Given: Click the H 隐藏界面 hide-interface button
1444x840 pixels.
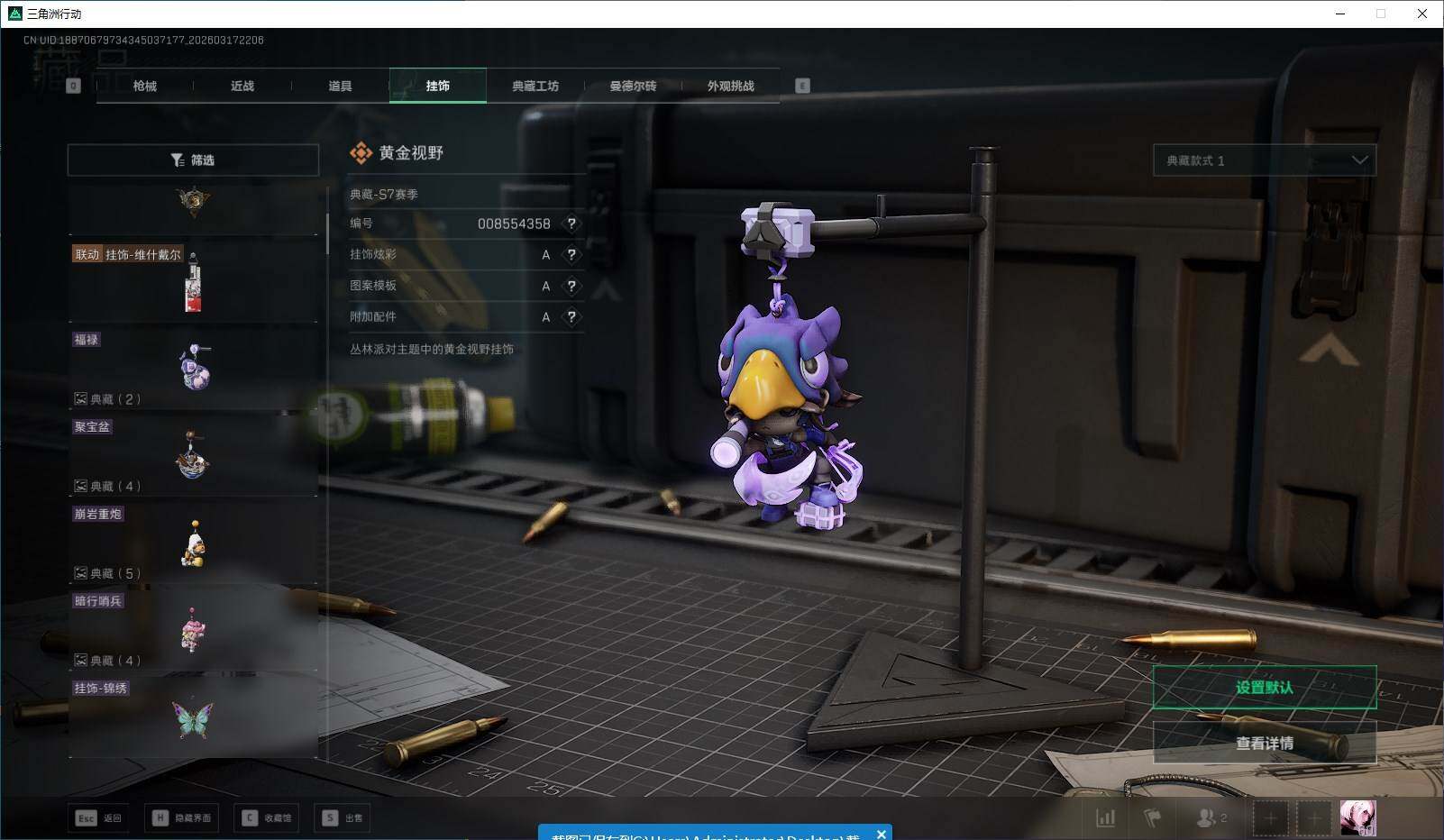Looking at the screenshot, I should click(181, 817).
